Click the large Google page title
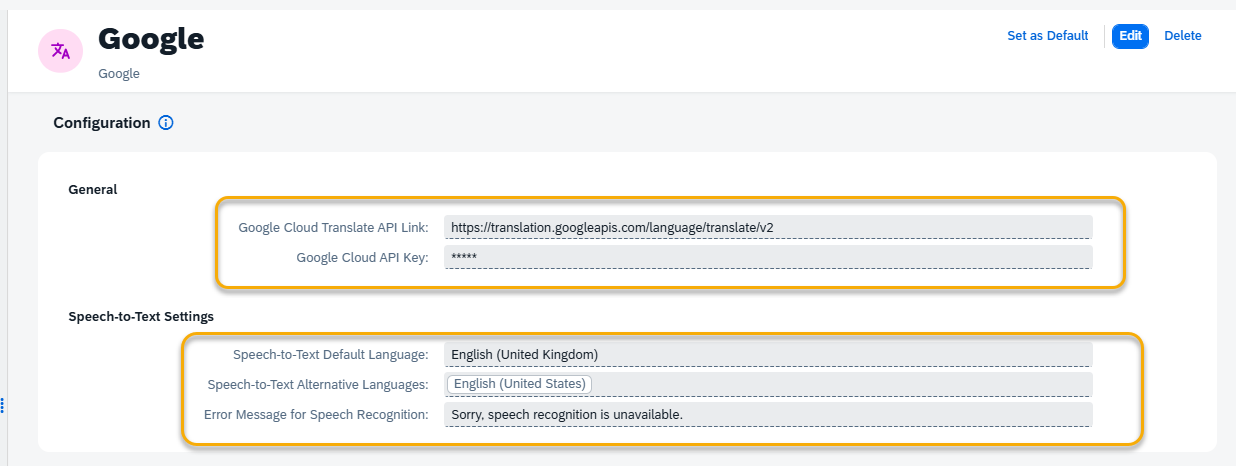The width and height of the screenshot is (1236, 466). (x=151, y=38)
